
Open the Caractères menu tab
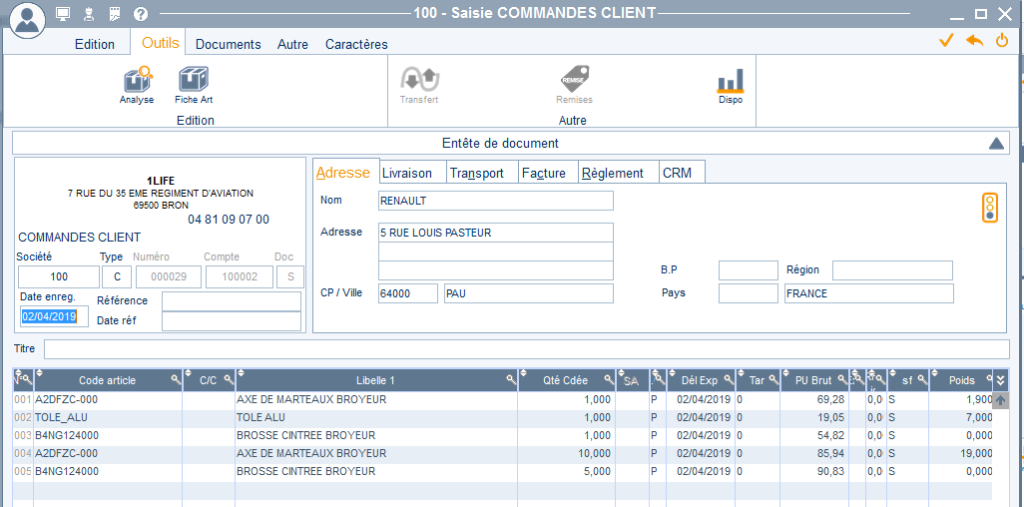pyautogui.click(x=357, y=44)
